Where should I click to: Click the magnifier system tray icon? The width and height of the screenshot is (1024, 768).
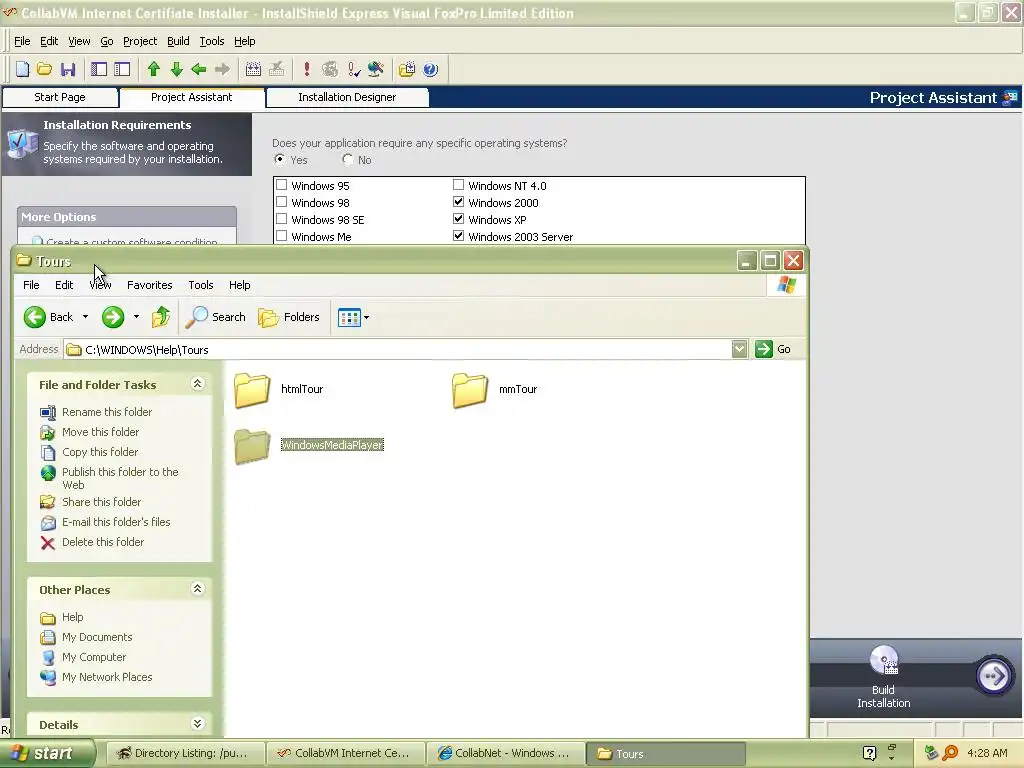[951, 753]
